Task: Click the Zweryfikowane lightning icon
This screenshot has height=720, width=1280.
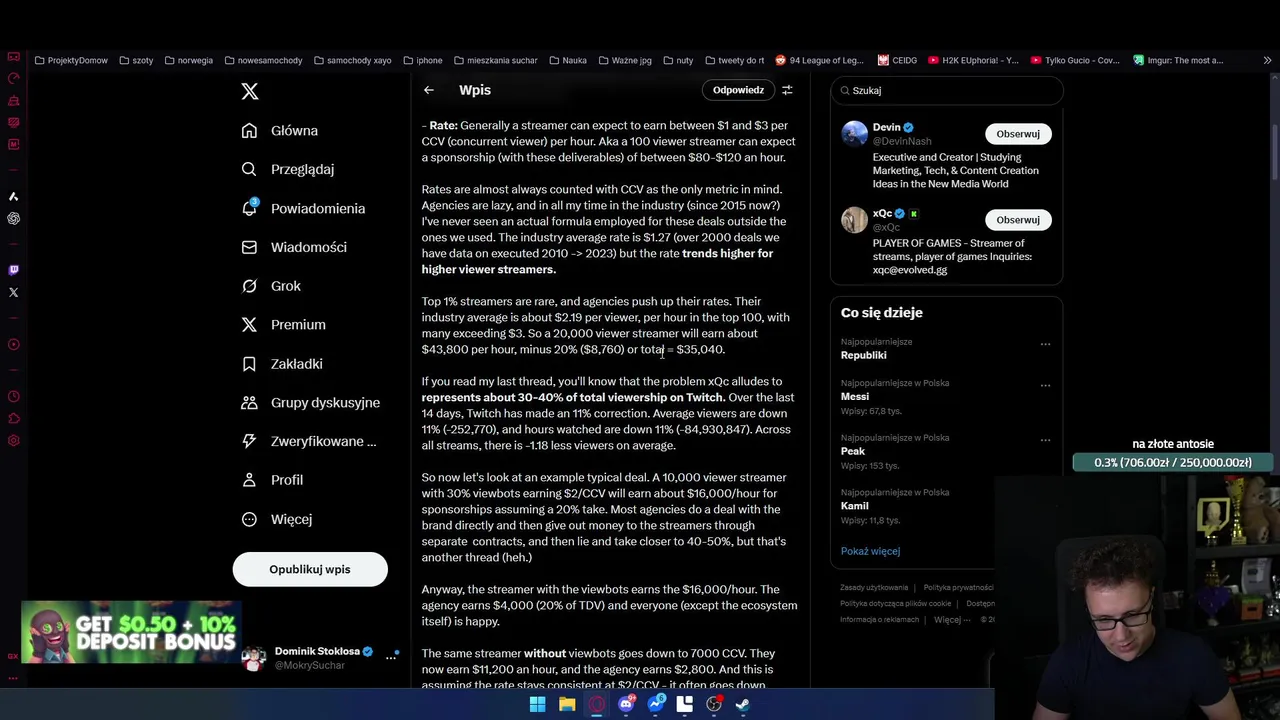Action: 249,441
